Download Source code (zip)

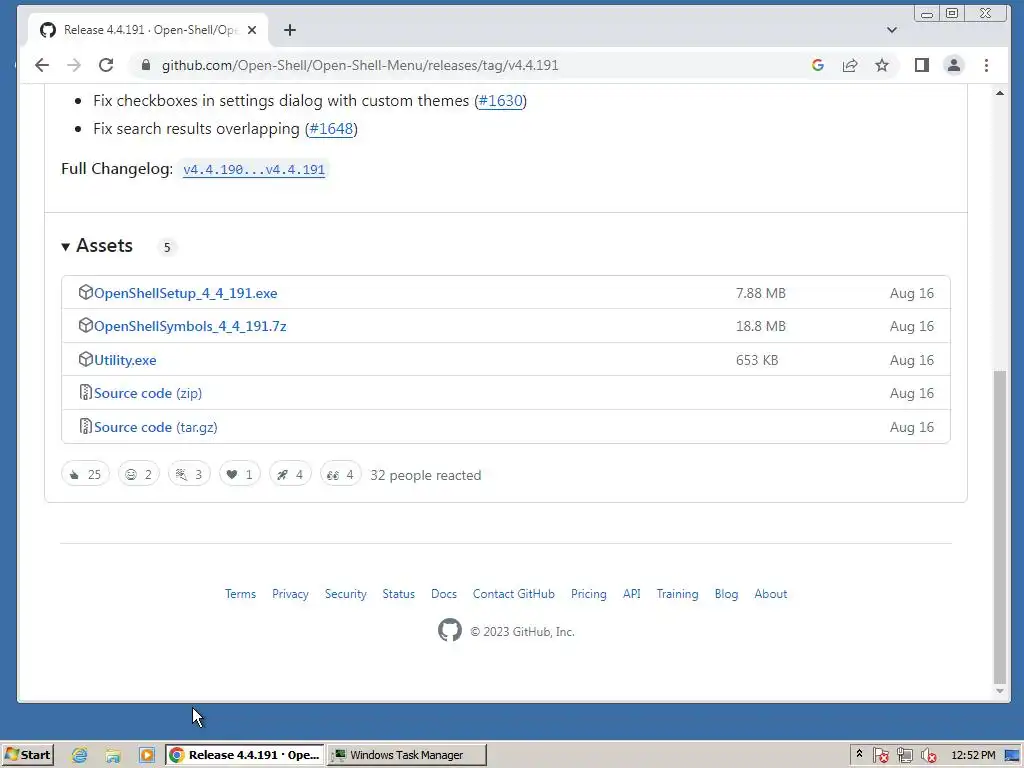click(x=148, y=393)
